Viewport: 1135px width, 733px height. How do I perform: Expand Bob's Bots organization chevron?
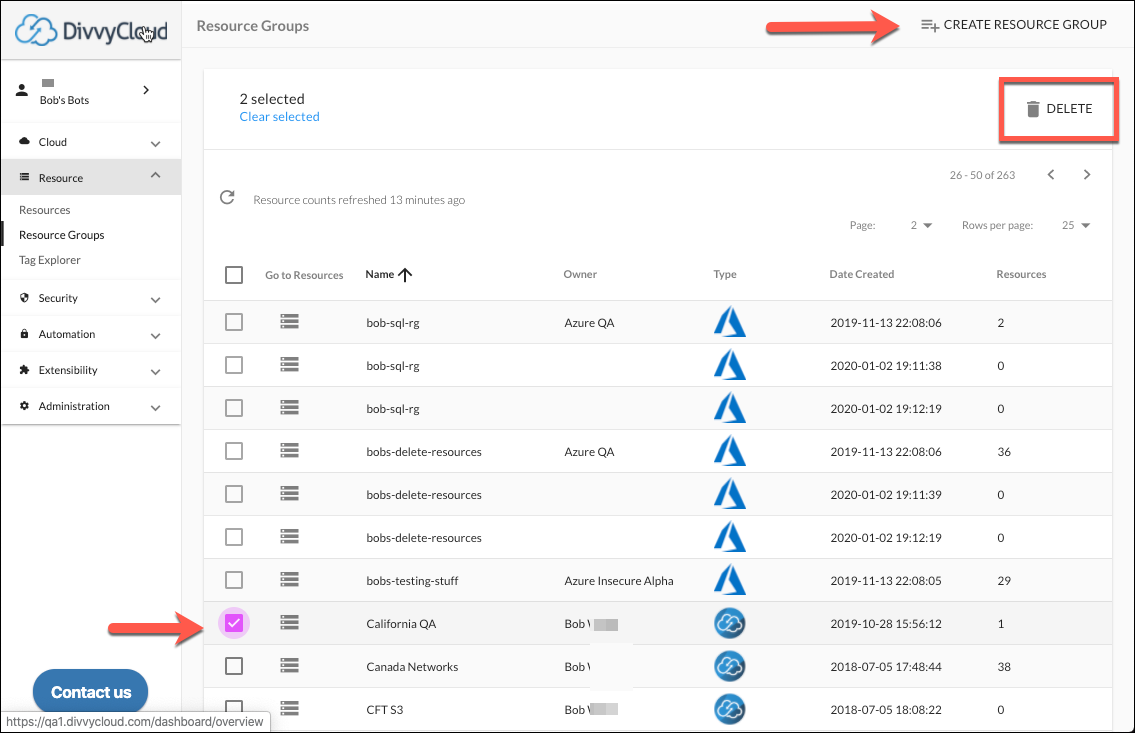(x=146, y=90)
